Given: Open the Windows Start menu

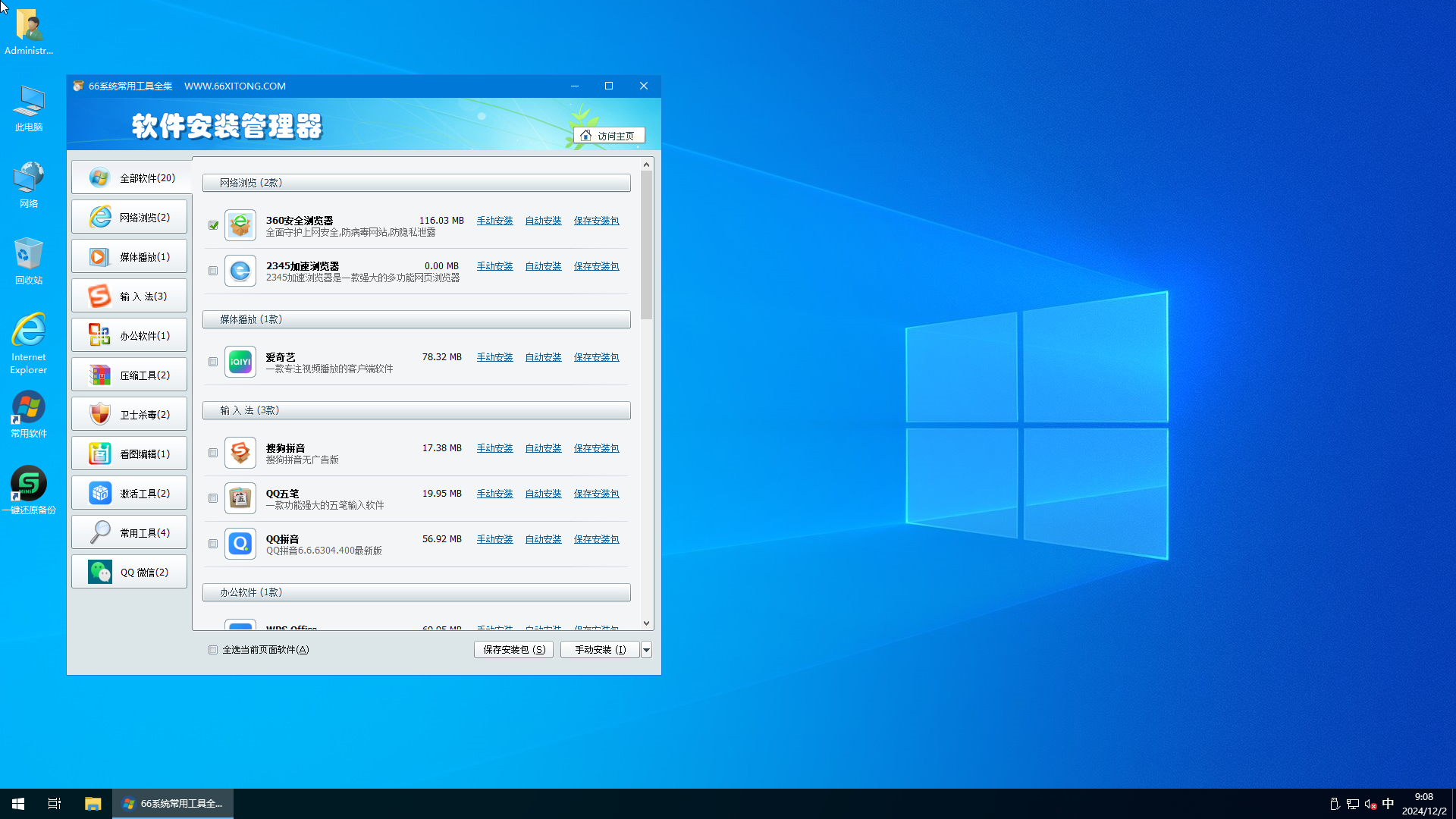Looking at the screenshot, I should [18, 804].
